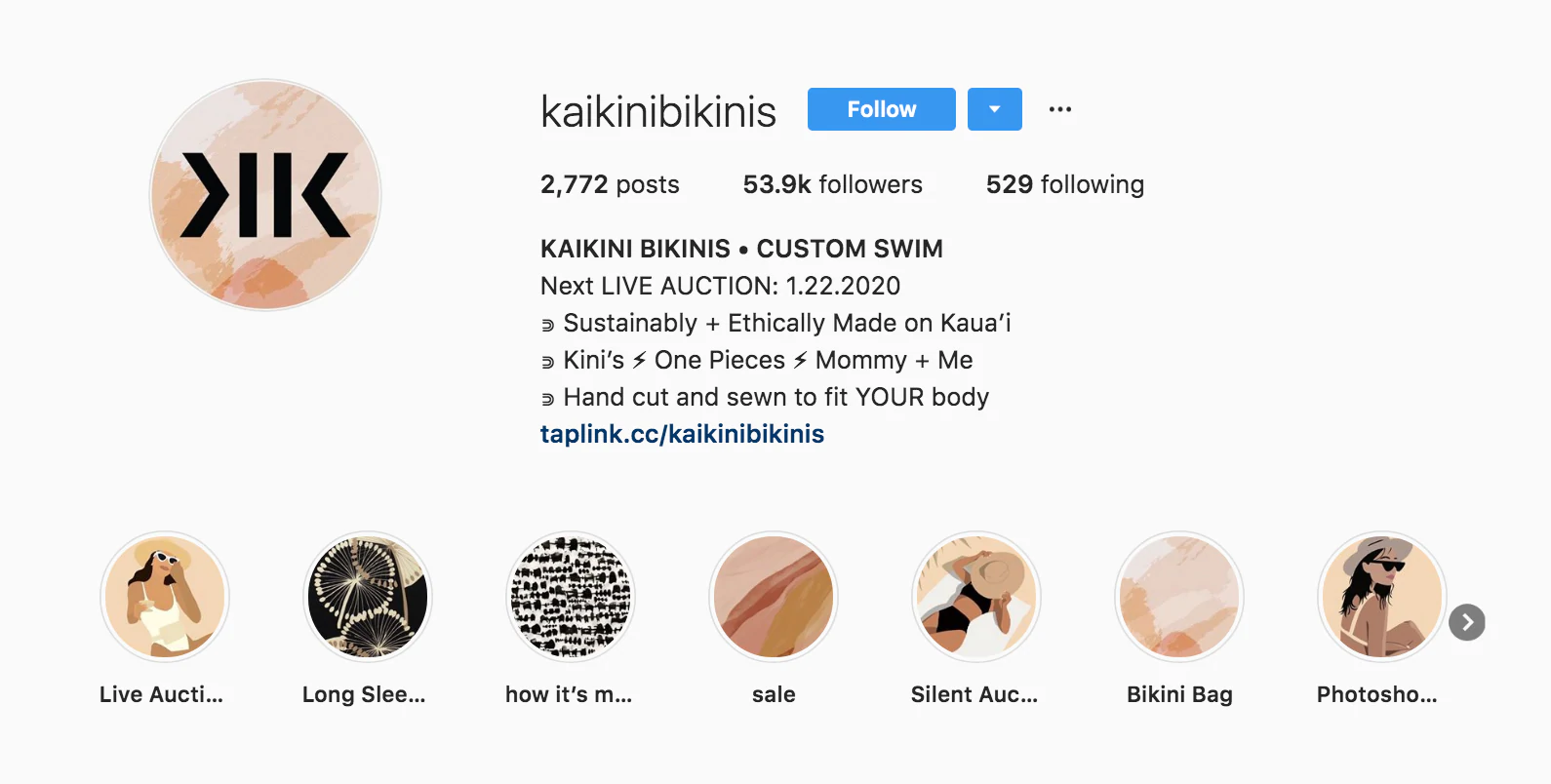Expand the suggested accounts dropdown arrow
1551x784 pixels.
pyautogui.click(x=995, y=109)
